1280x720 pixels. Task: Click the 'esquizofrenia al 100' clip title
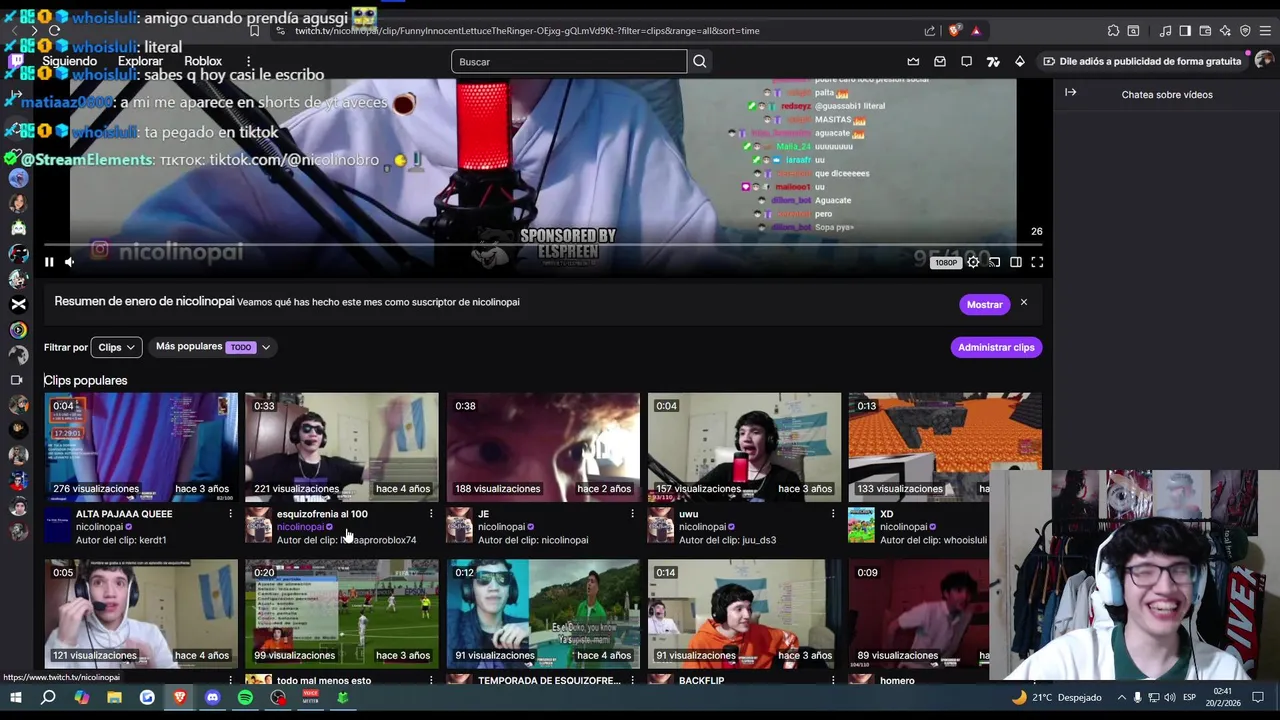pos(322,514)
